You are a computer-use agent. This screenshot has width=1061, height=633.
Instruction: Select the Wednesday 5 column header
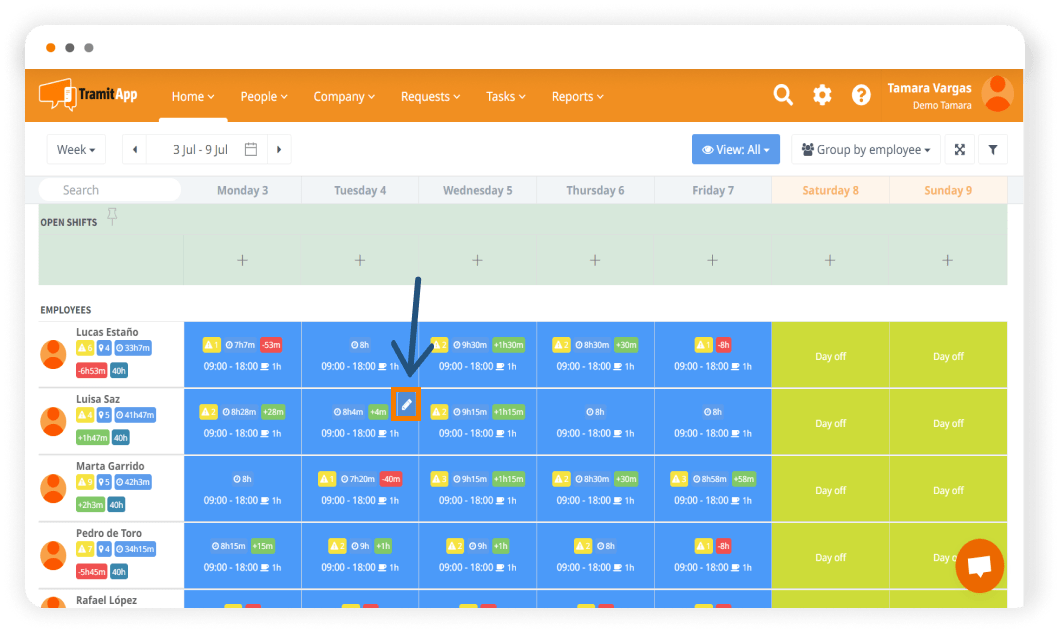pos(478,190)
